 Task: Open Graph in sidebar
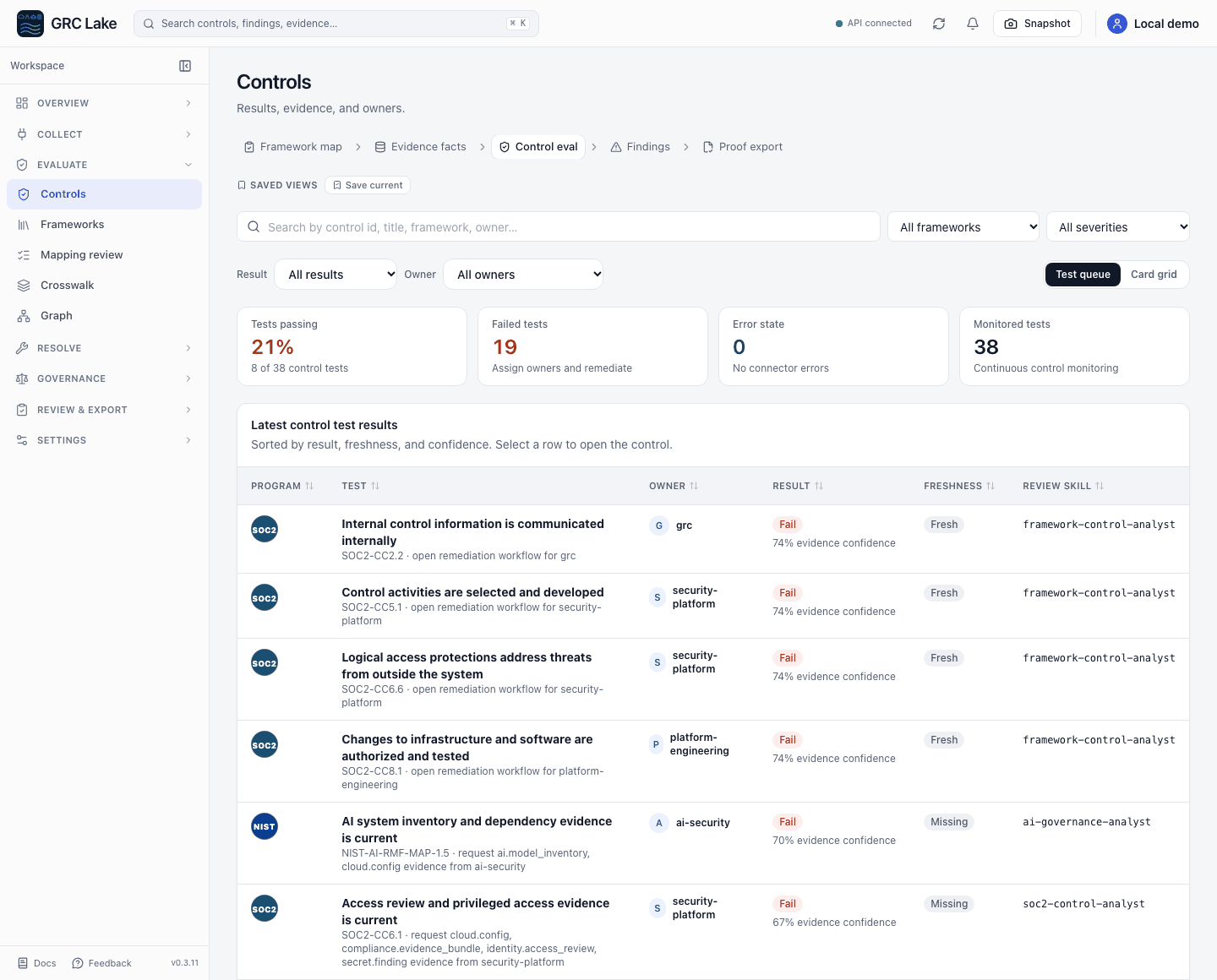(x=104, y=315)
